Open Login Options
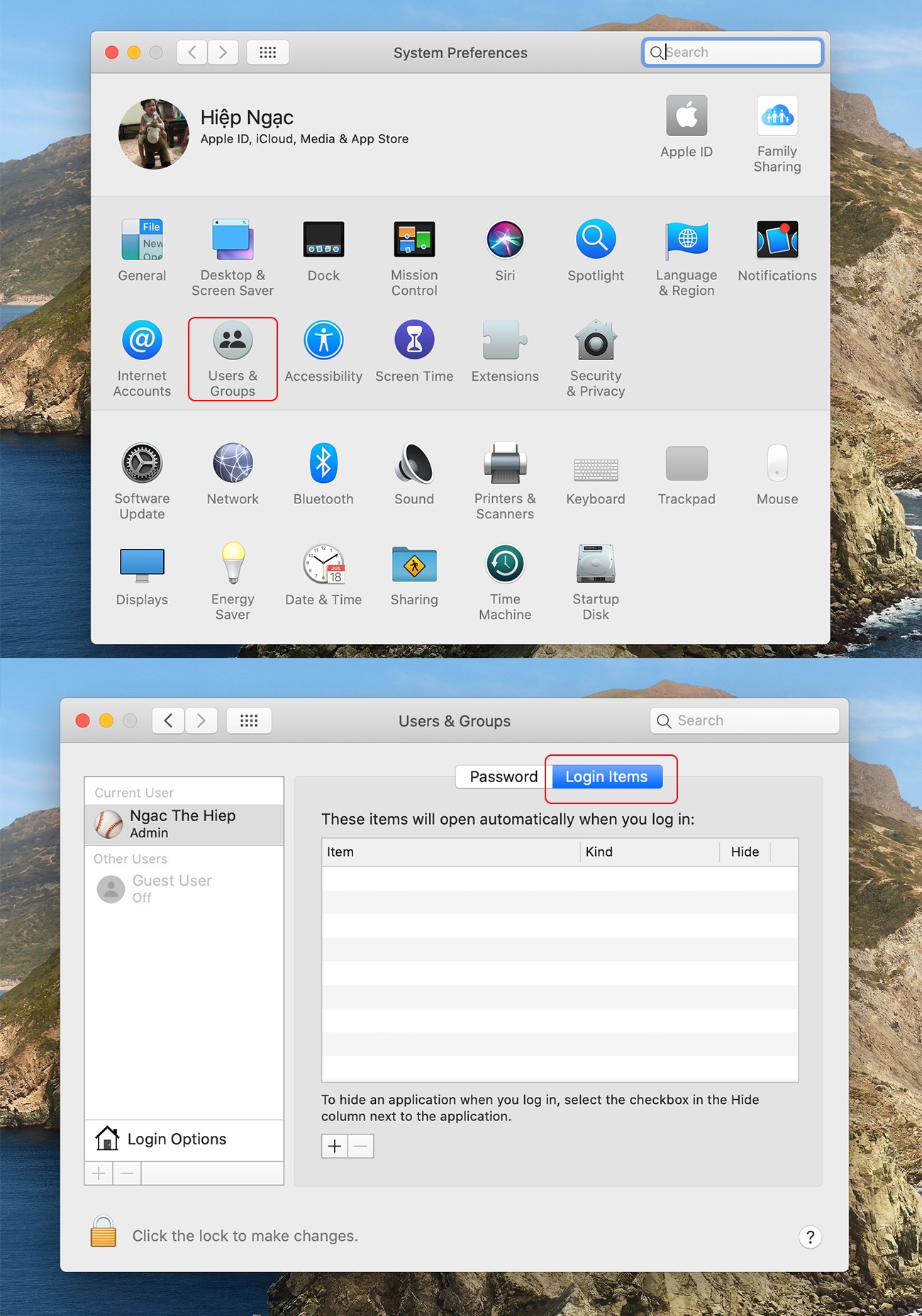 184,1139
